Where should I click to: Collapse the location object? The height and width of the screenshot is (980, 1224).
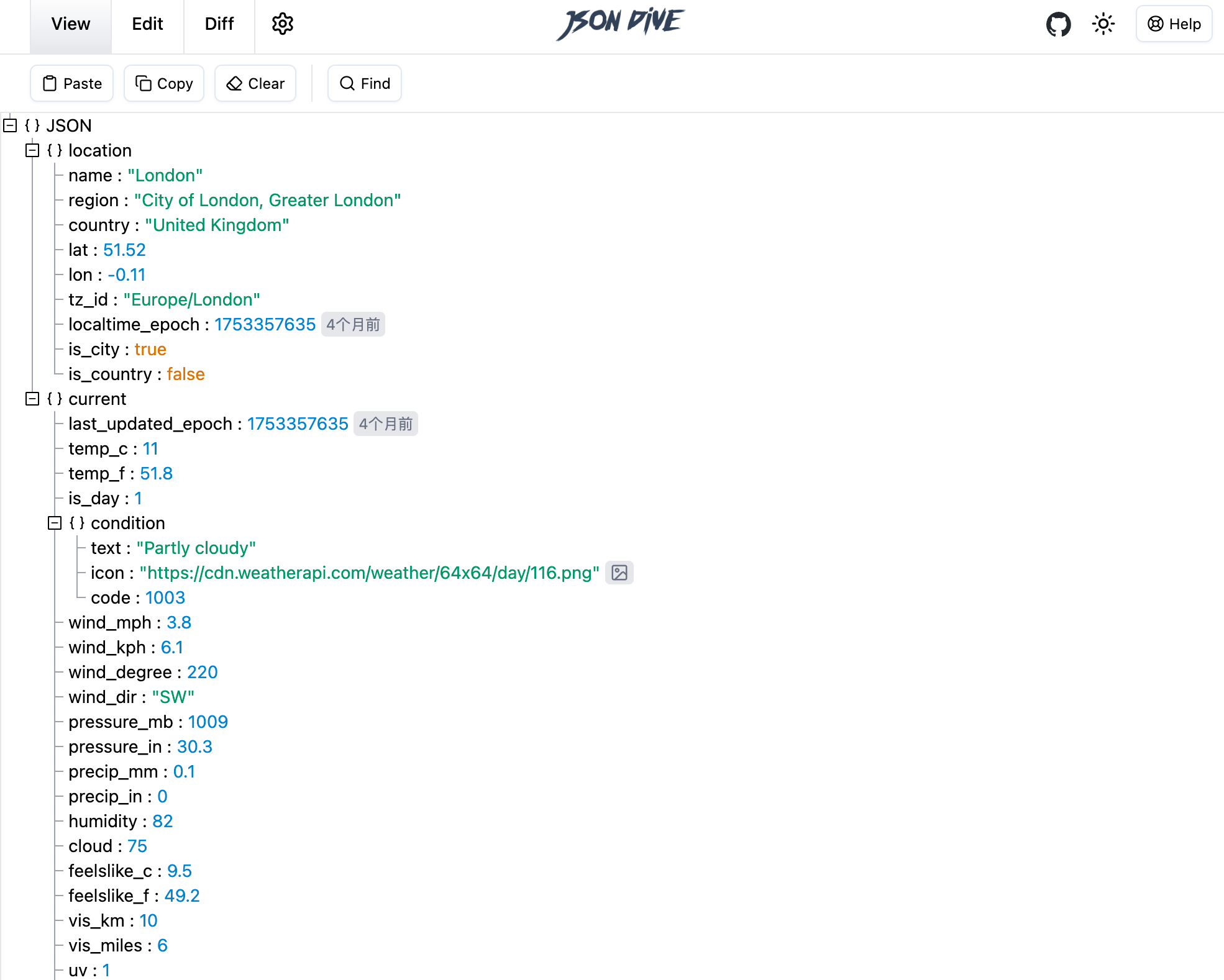point(32,150)
